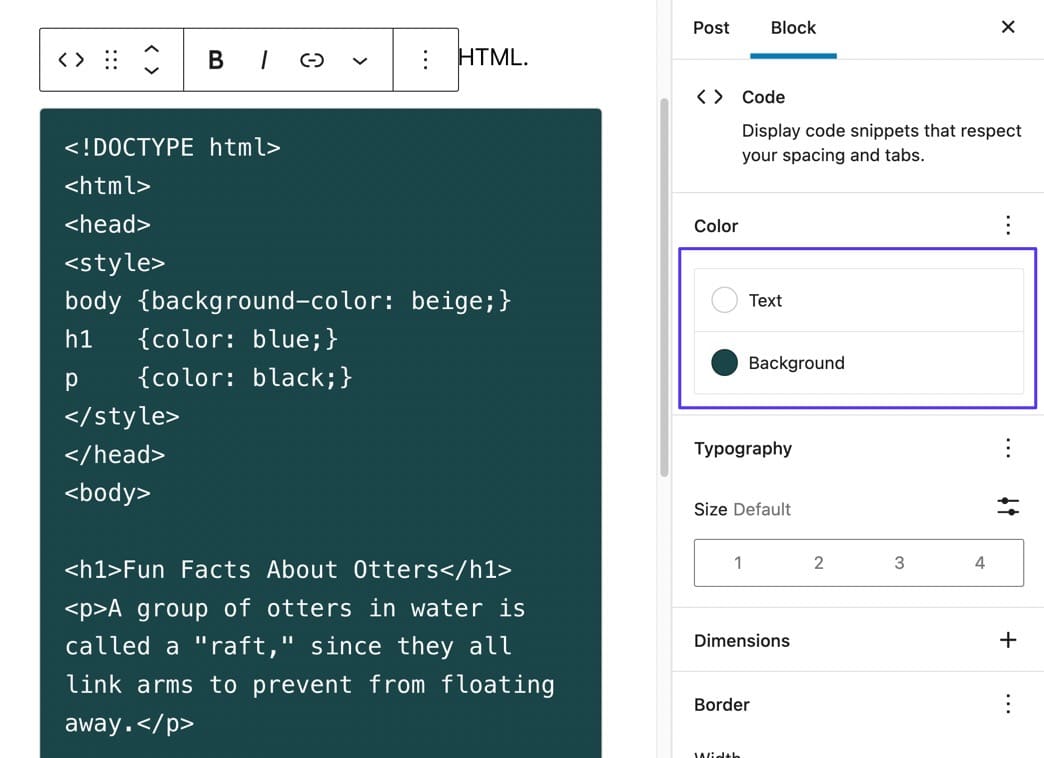Toggle italic formatting

(264, 60)
